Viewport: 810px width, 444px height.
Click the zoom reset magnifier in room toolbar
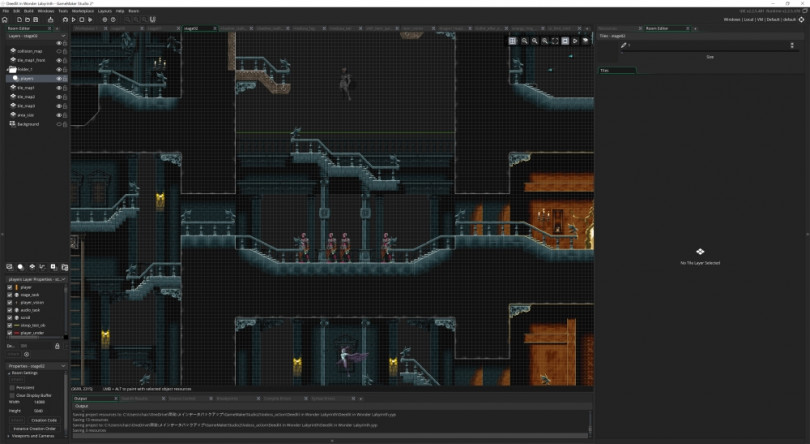pos(535,41)
